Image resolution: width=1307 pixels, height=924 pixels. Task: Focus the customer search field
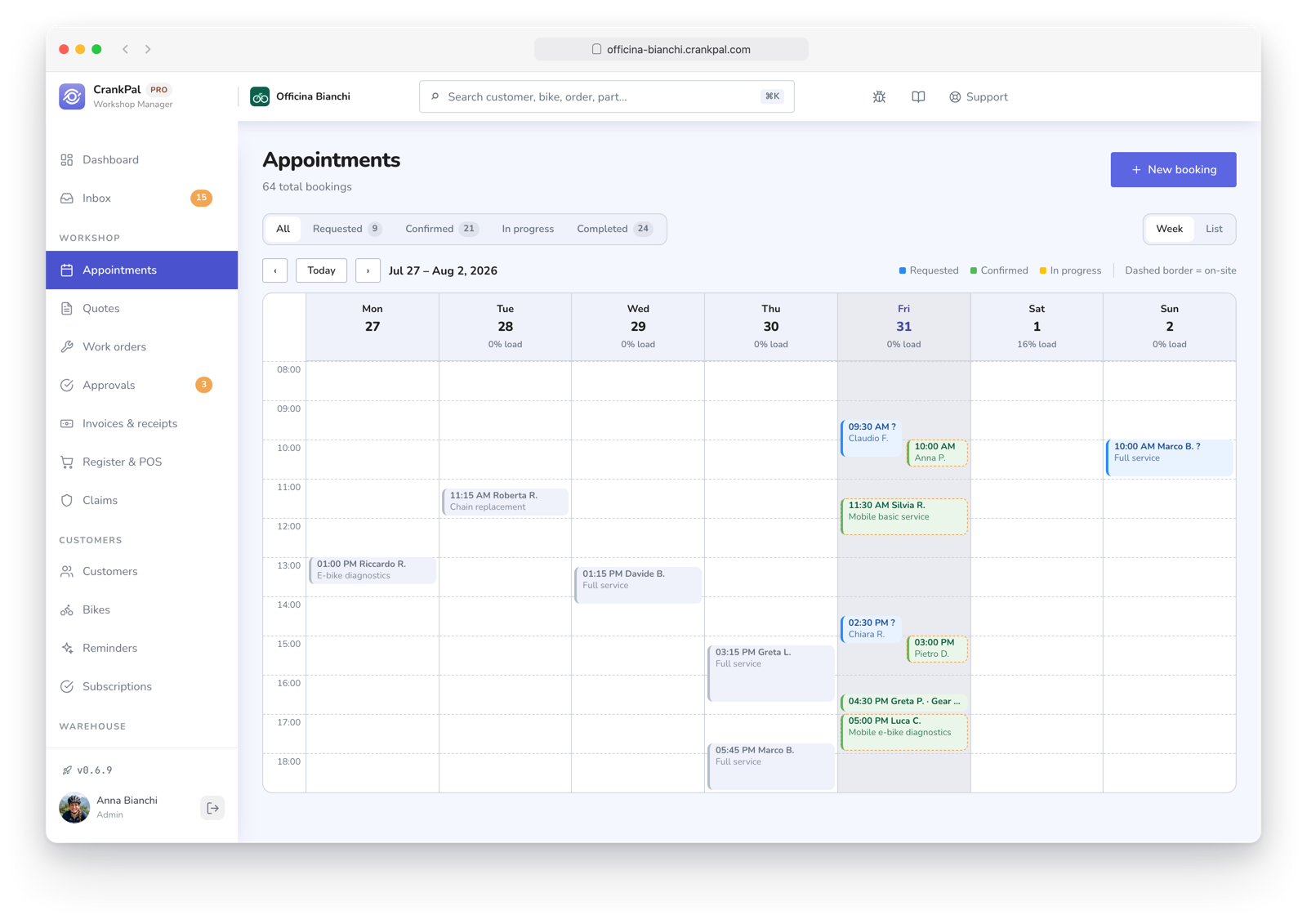click(606, 96)
